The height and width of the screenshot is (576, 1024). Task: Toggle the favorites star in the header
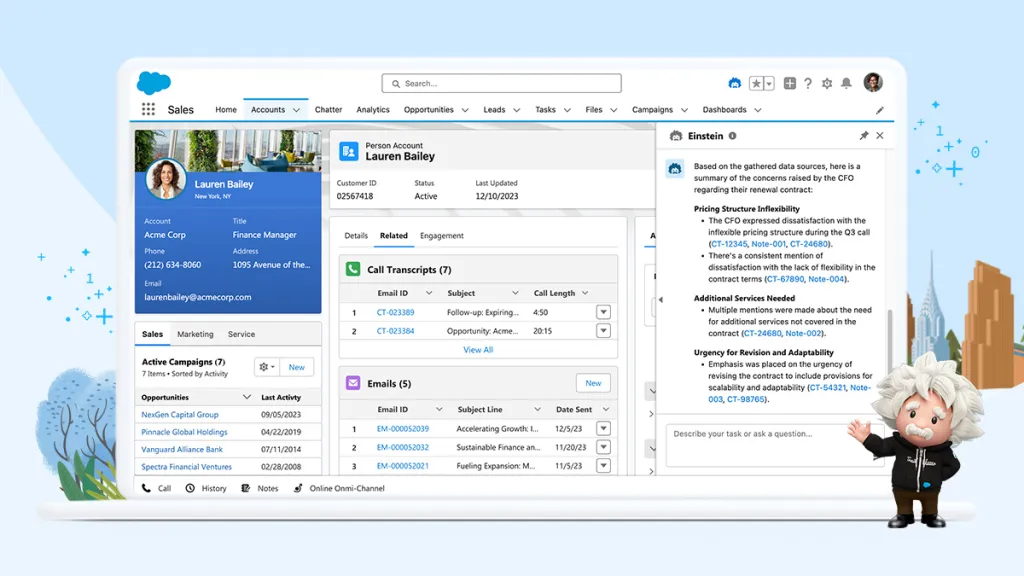[x=757, y=83]
